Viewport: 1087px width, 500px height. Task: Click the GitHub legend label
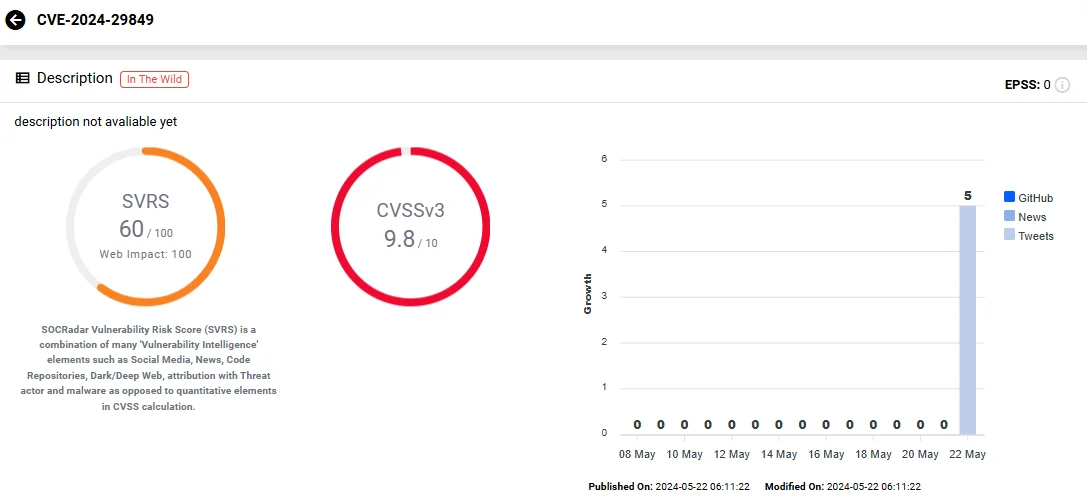(x=1036, y=198)
